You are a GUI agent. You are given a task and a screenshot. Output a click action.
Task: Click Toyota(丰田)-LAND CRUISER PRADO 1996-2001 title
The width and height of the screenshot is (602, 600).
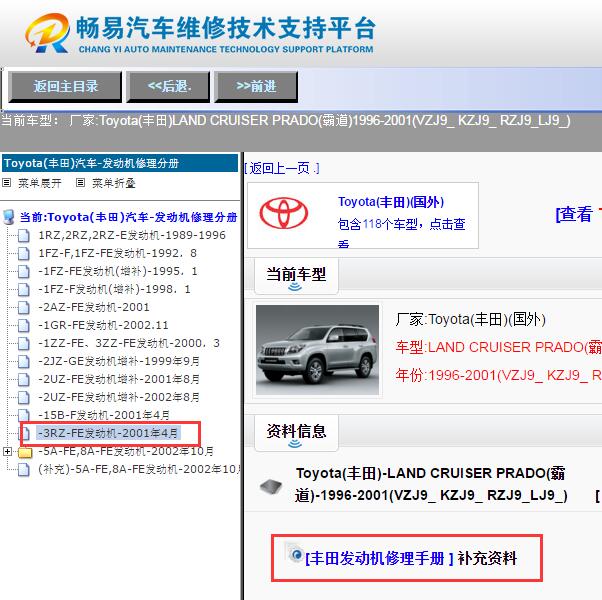coord(431,484)
